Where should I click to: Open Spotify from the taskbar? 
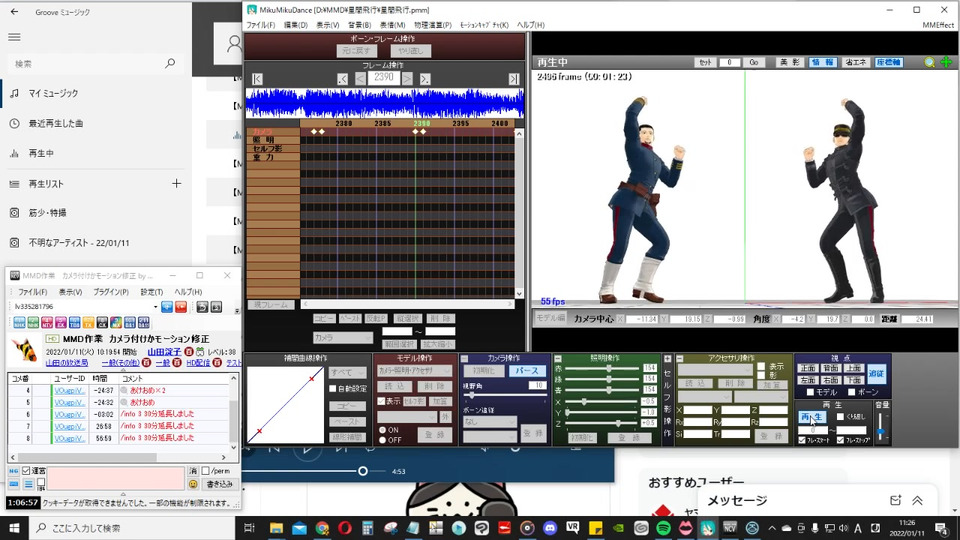click(663, 528)
